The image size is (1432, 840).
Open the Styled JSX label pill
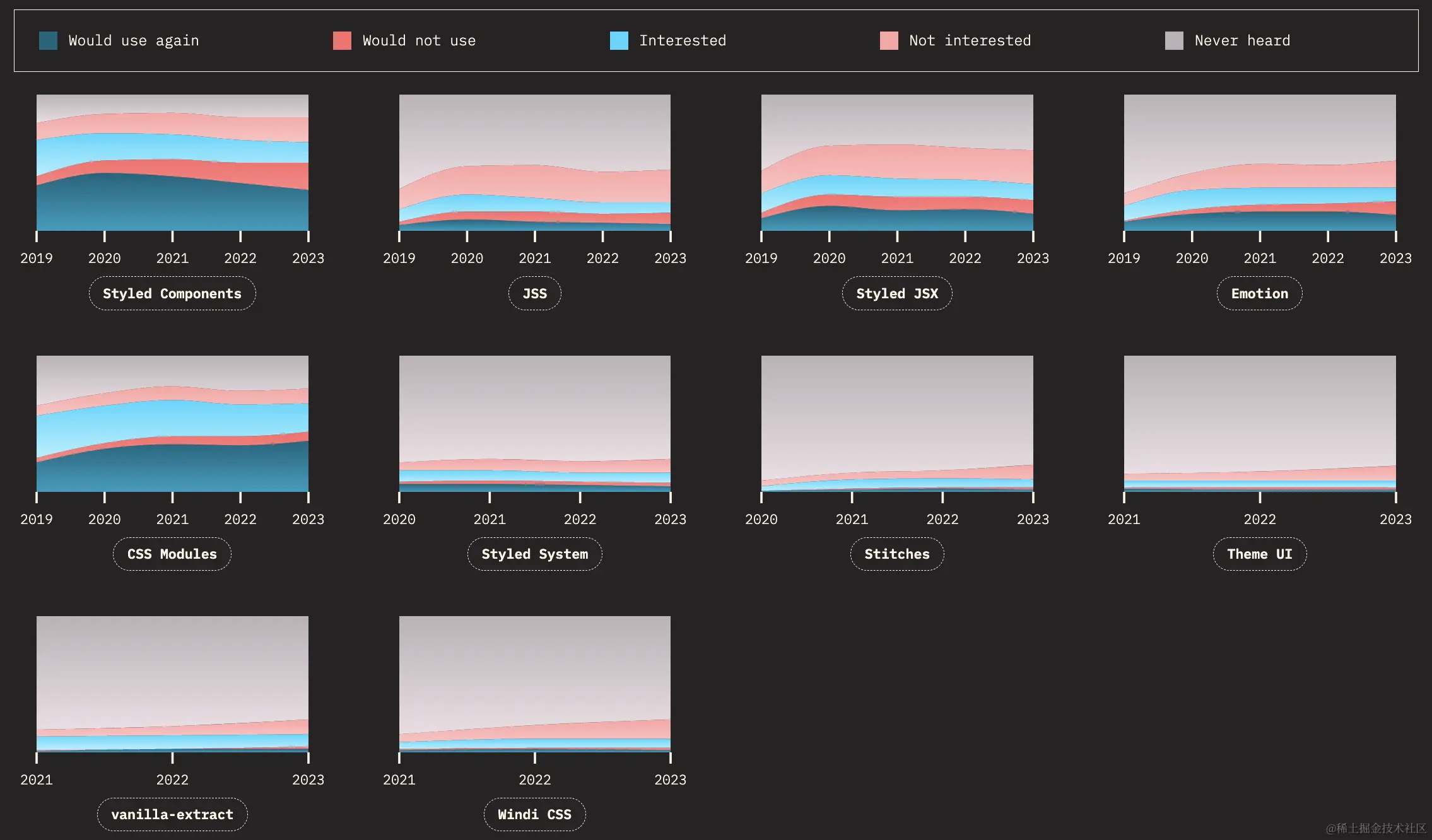point(896,294)
